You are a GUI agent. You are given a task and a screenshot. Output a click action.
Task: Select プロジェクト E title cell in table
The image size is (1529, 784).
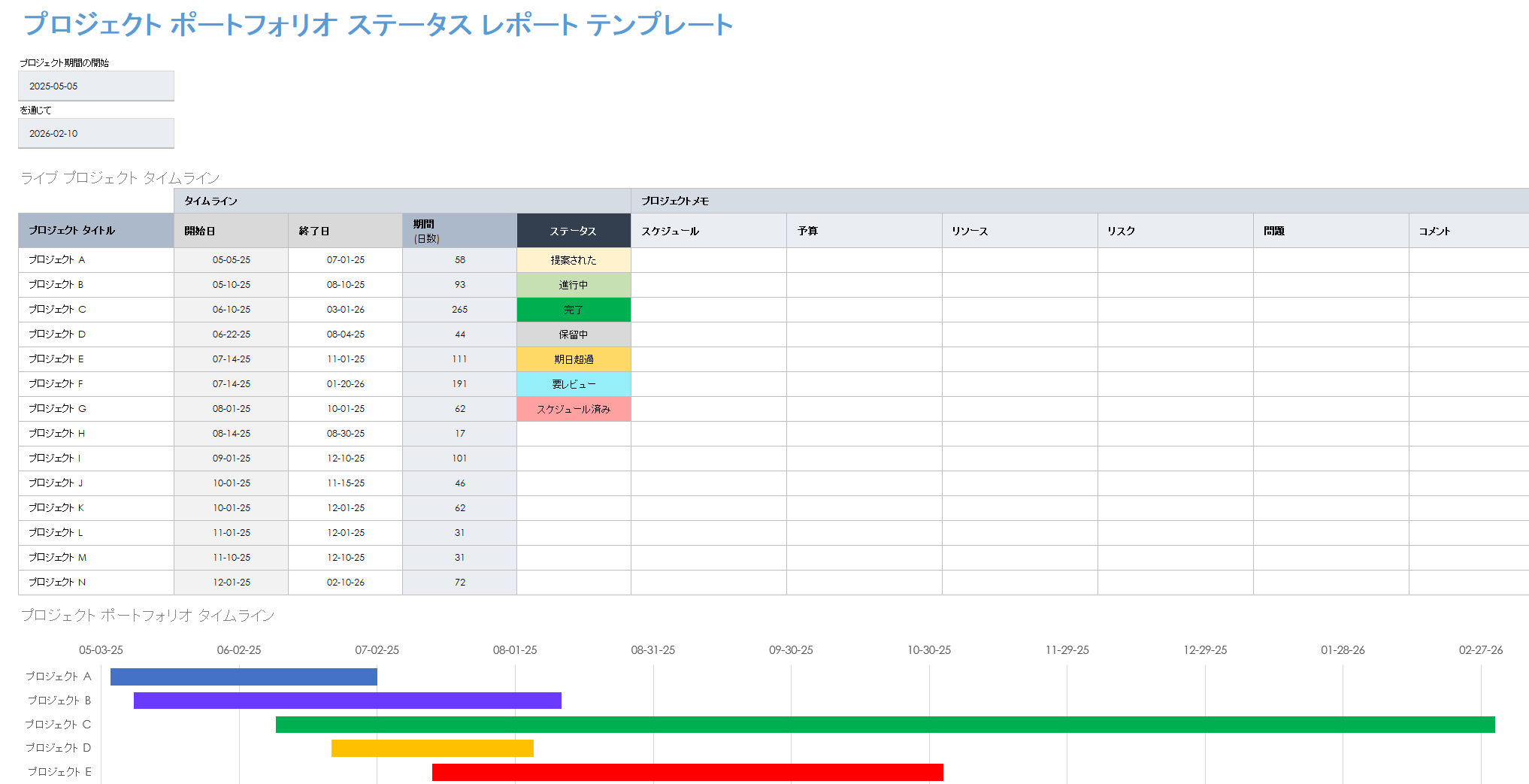[96, 359]
